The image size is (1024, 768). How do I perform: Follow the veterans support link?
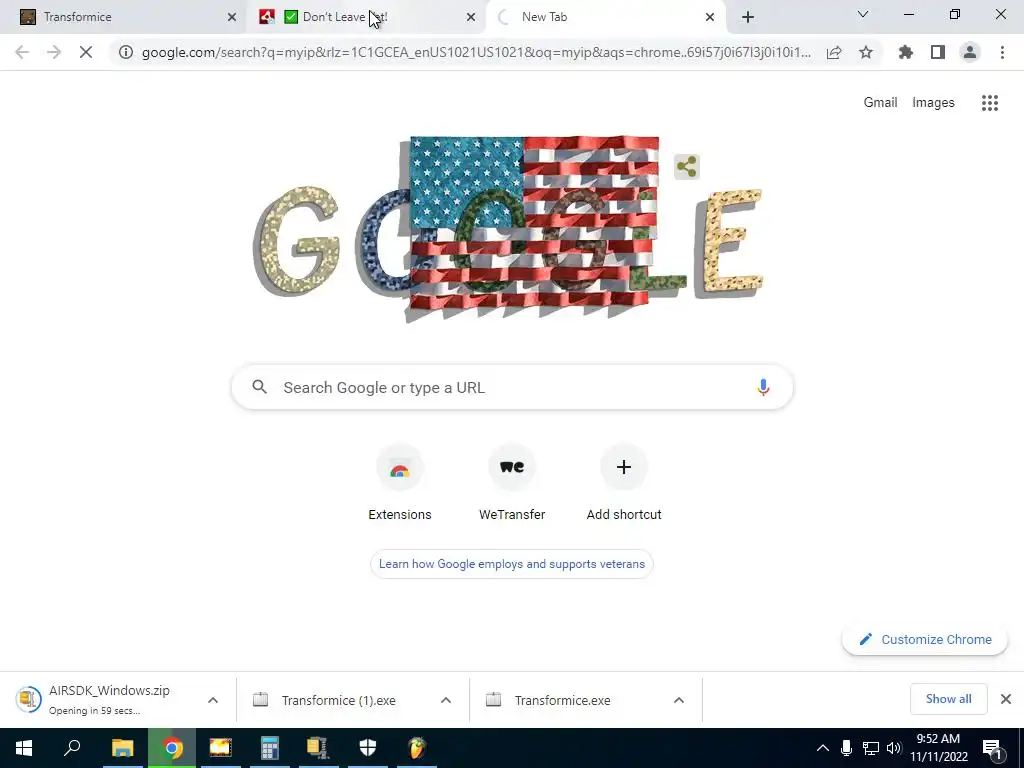coord(512,564)
